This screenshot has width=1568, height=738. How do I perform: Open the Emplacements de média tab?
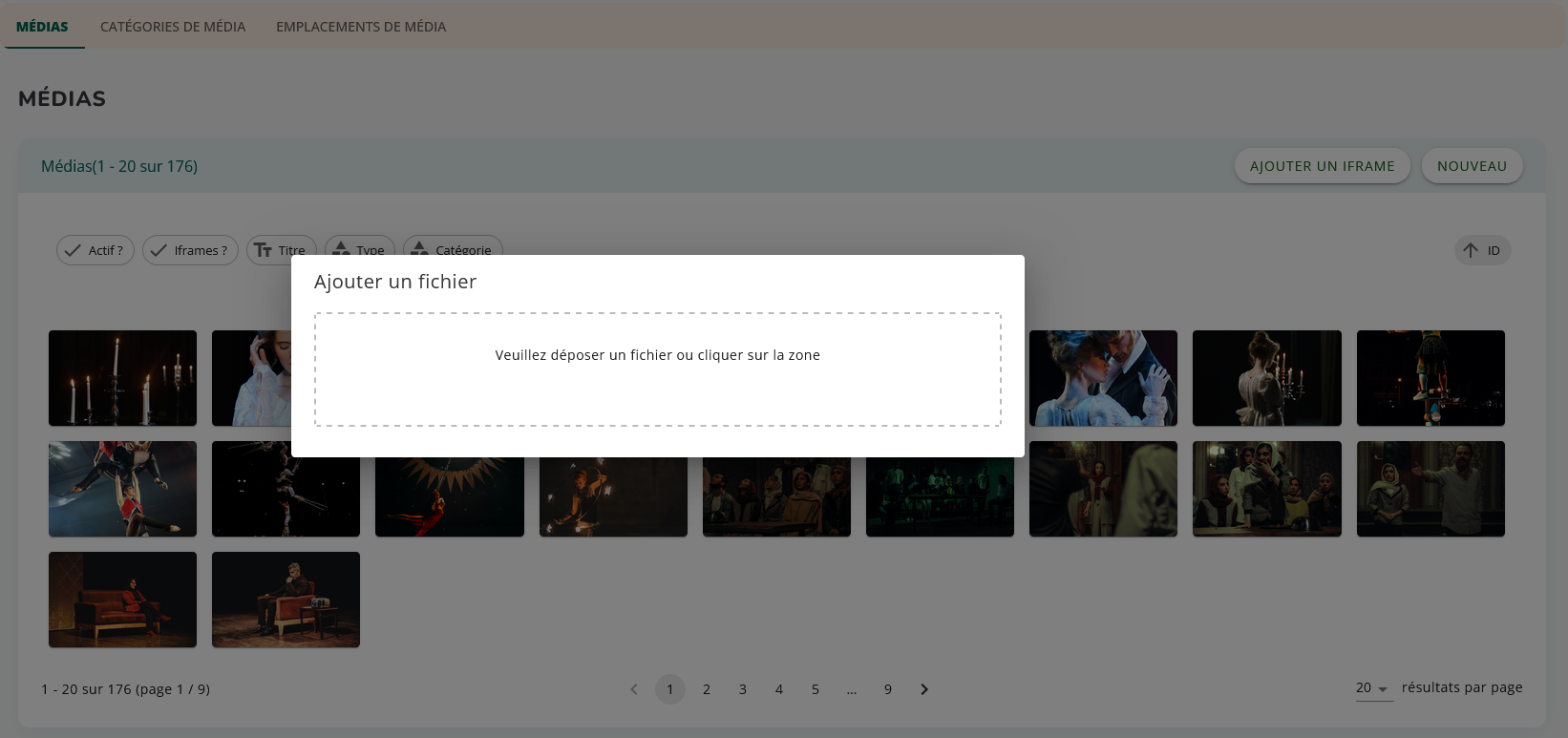tap(361, 27)
